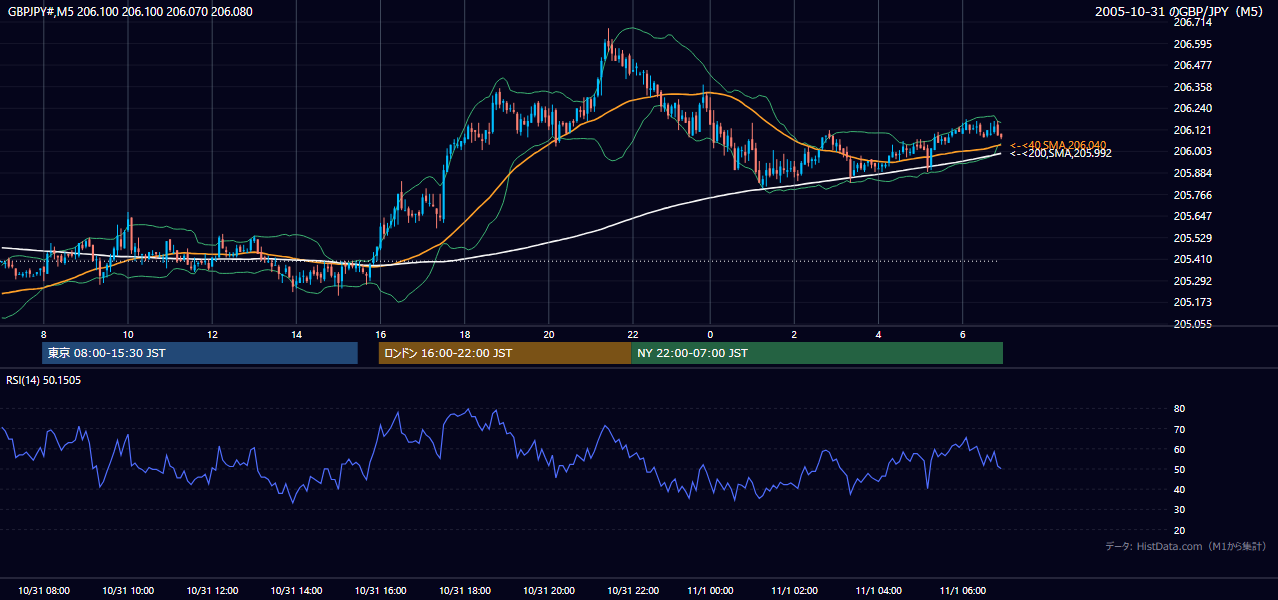Click the 10/31 20:00 bottom time label
This screenshot has width=1278, height=600.
point(549,591)
